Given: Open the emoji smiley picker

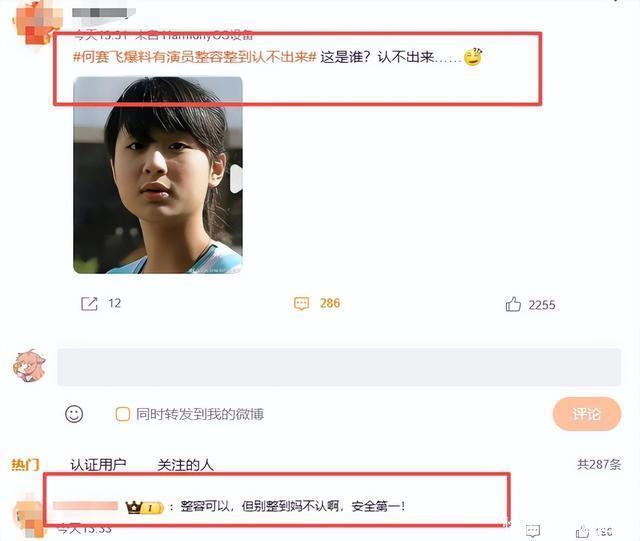Looking at the screenshot, I should coord(74,414).
